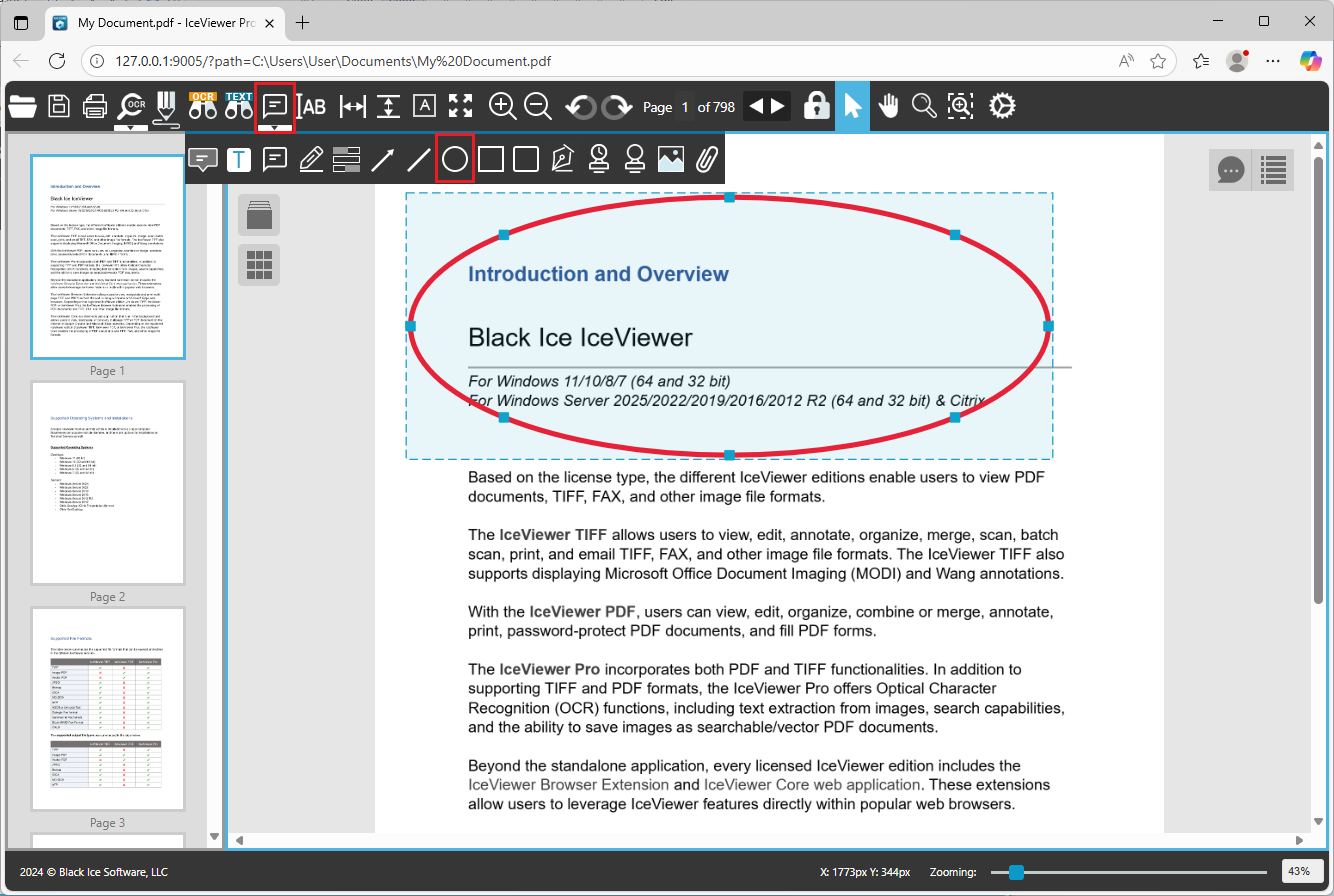The image size is (1334, 896).
Task: Rotate the page clockwise
Action: (x=618, y=107)
